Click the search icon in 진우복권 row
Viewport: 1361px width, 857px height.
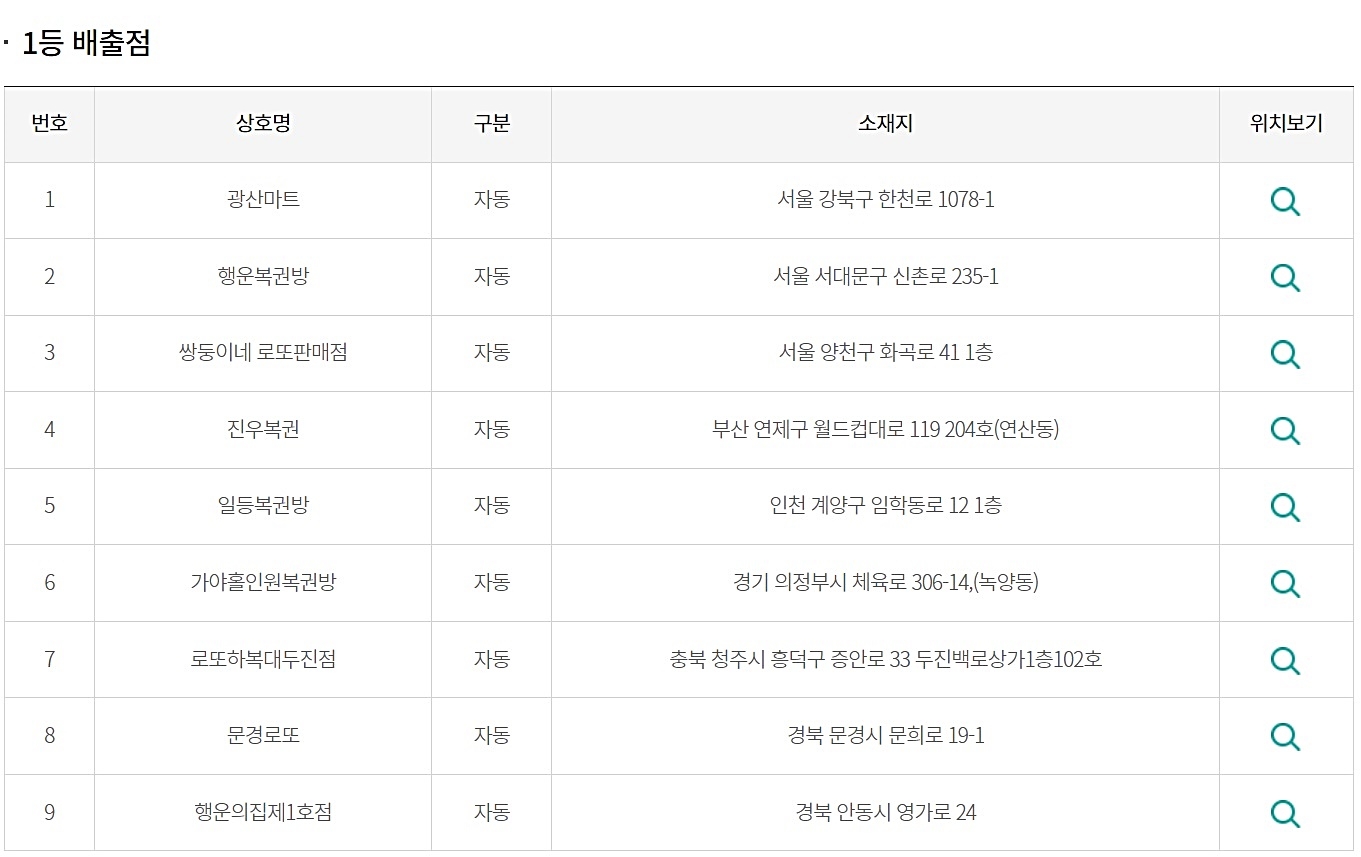pyautogui.click(x=1285, y=430)
